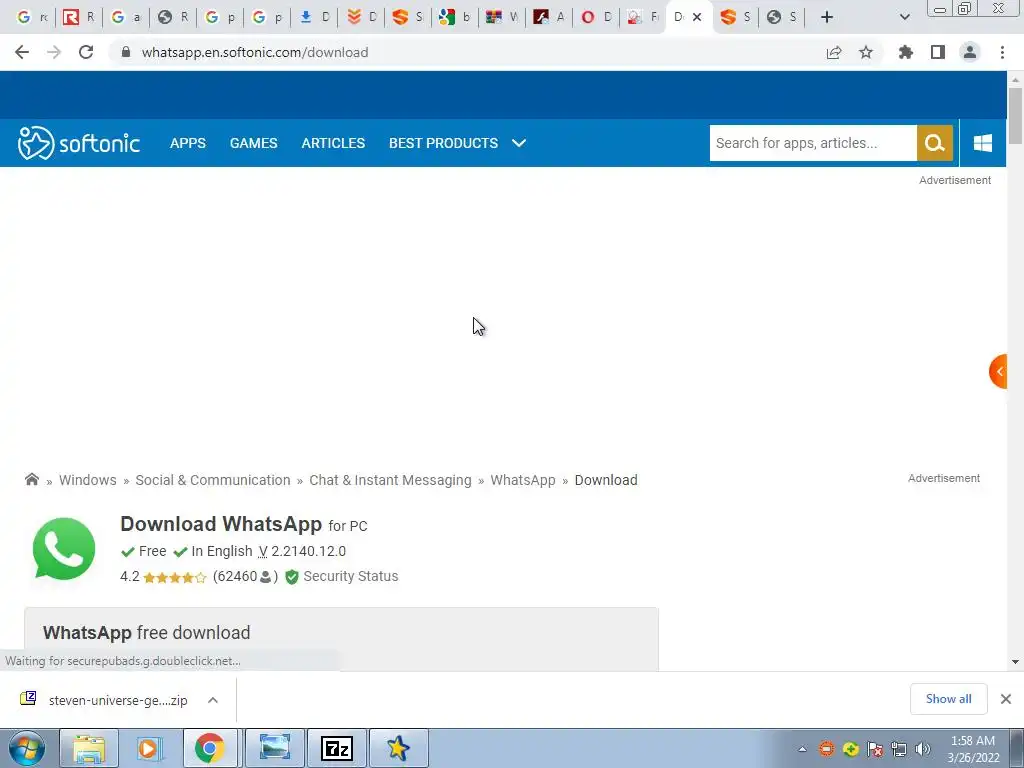Open the Chrome profile avatar menu
The image size is (1024, 768).
(970, 52)
